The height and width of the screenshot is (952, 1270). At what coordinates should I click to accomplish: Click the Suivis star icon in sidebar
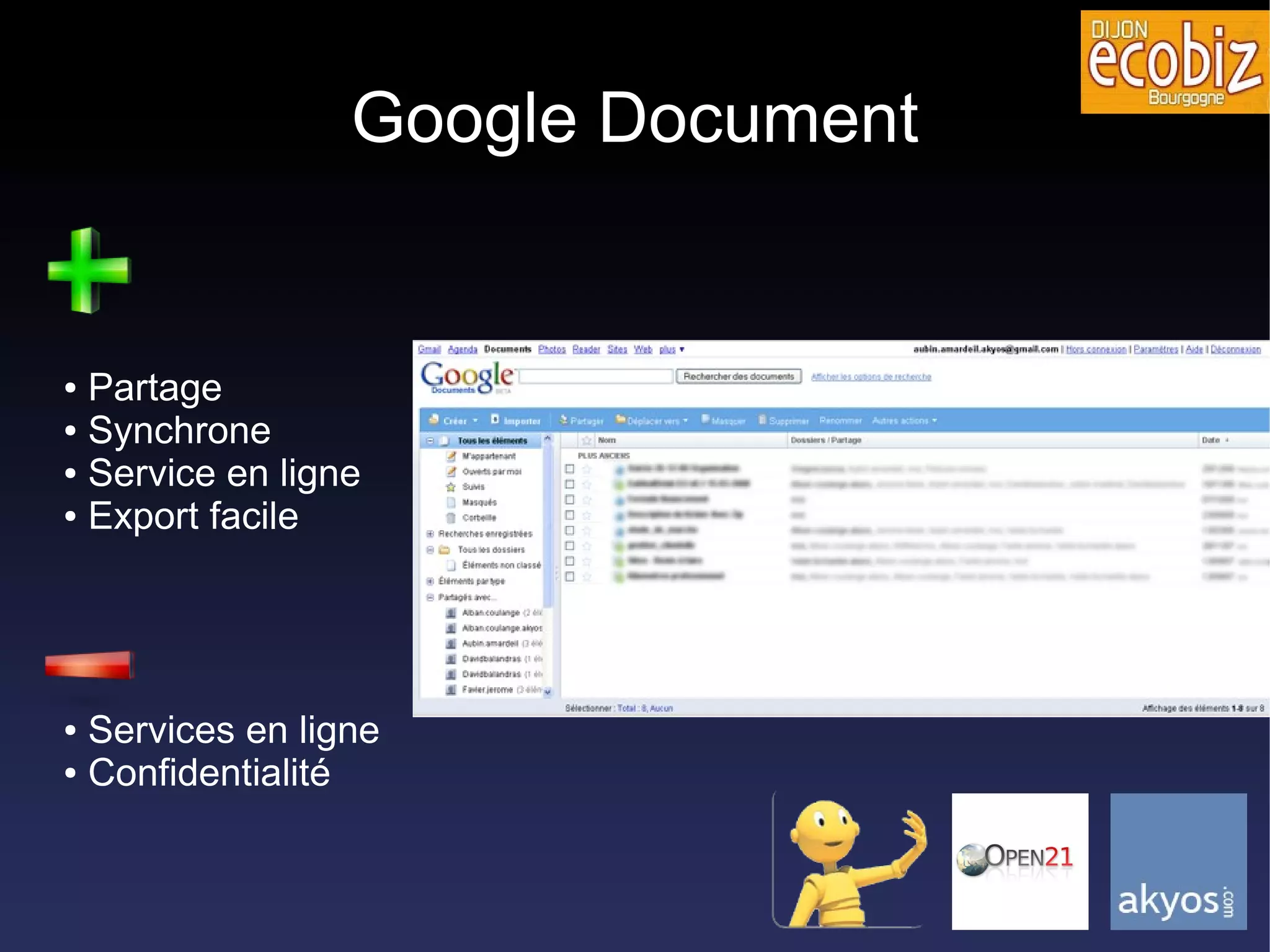[x=451, y=487]
